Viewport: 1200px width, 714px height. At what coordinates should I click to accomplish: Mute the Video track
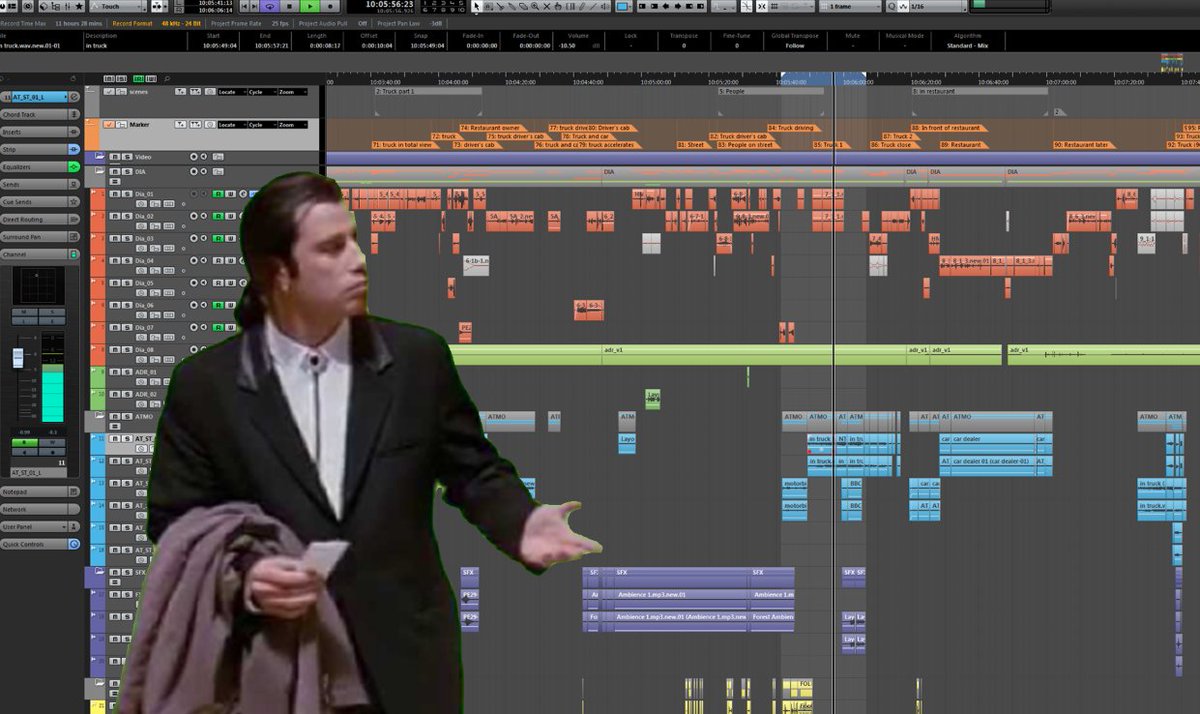[x=115, y=157]
